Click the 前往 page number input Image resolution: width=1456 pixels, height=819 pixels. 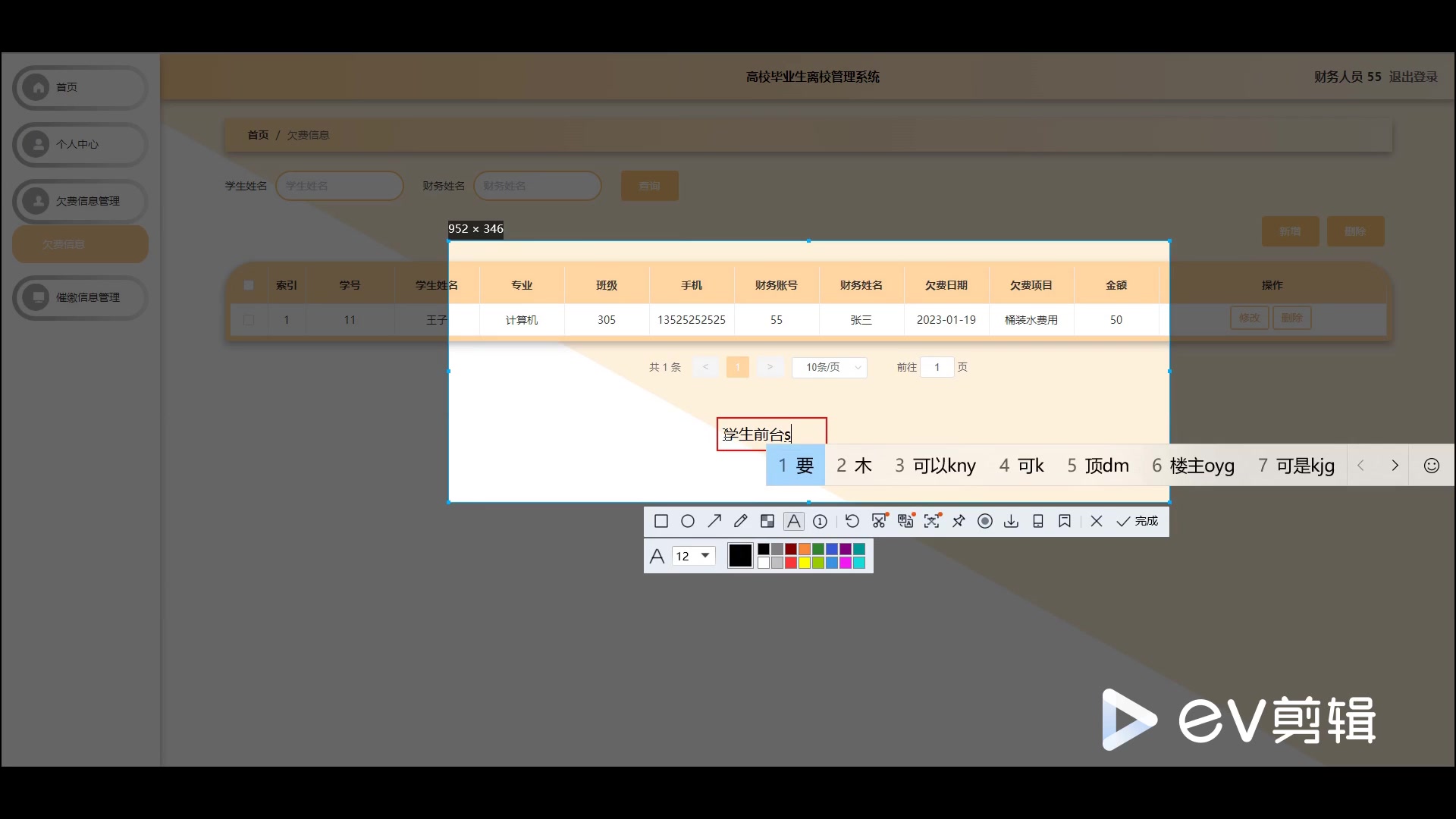(x=937, y=367)
